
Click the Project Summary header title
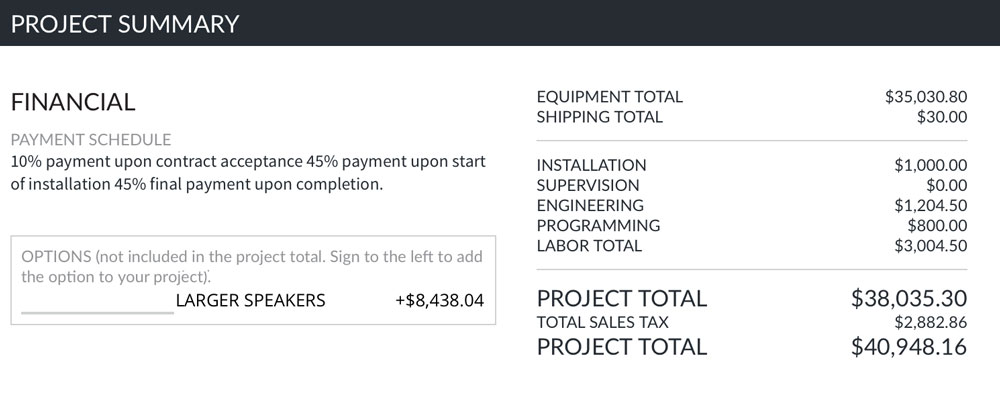(125, 24)
